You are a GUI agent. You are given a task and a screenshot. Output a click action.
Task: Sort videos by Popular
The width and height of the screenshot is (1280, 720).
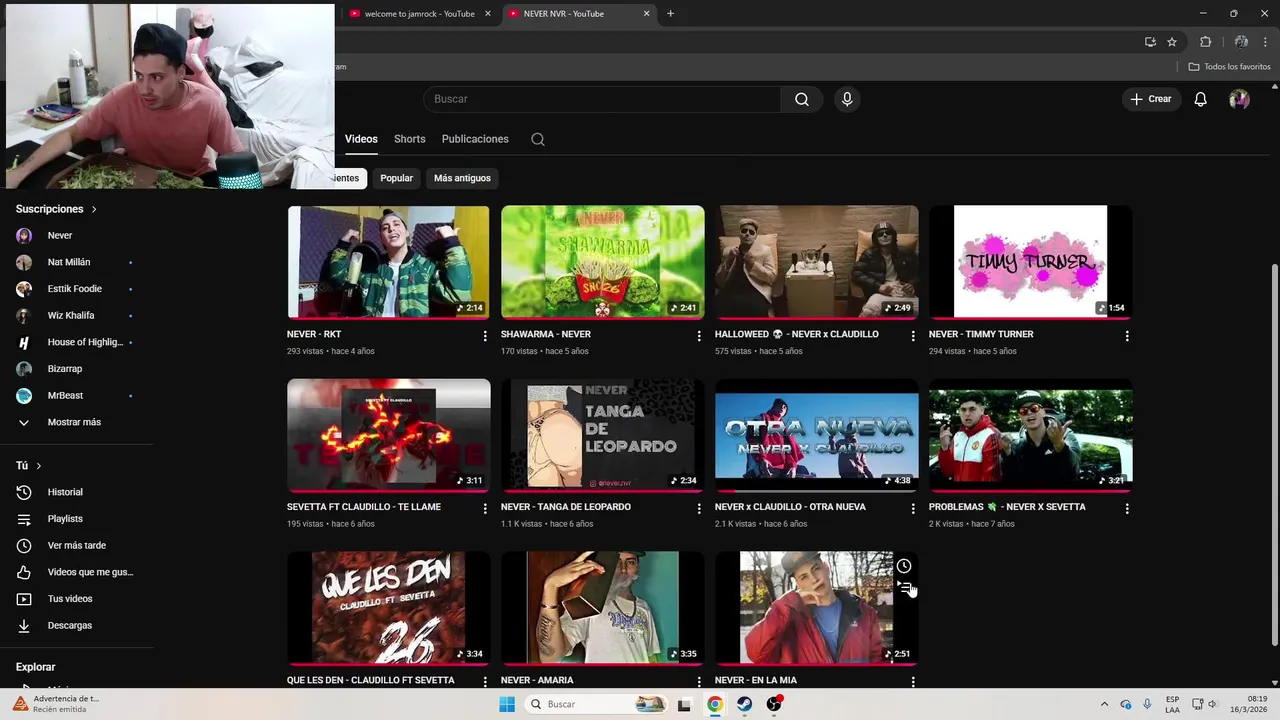(396, 178)
